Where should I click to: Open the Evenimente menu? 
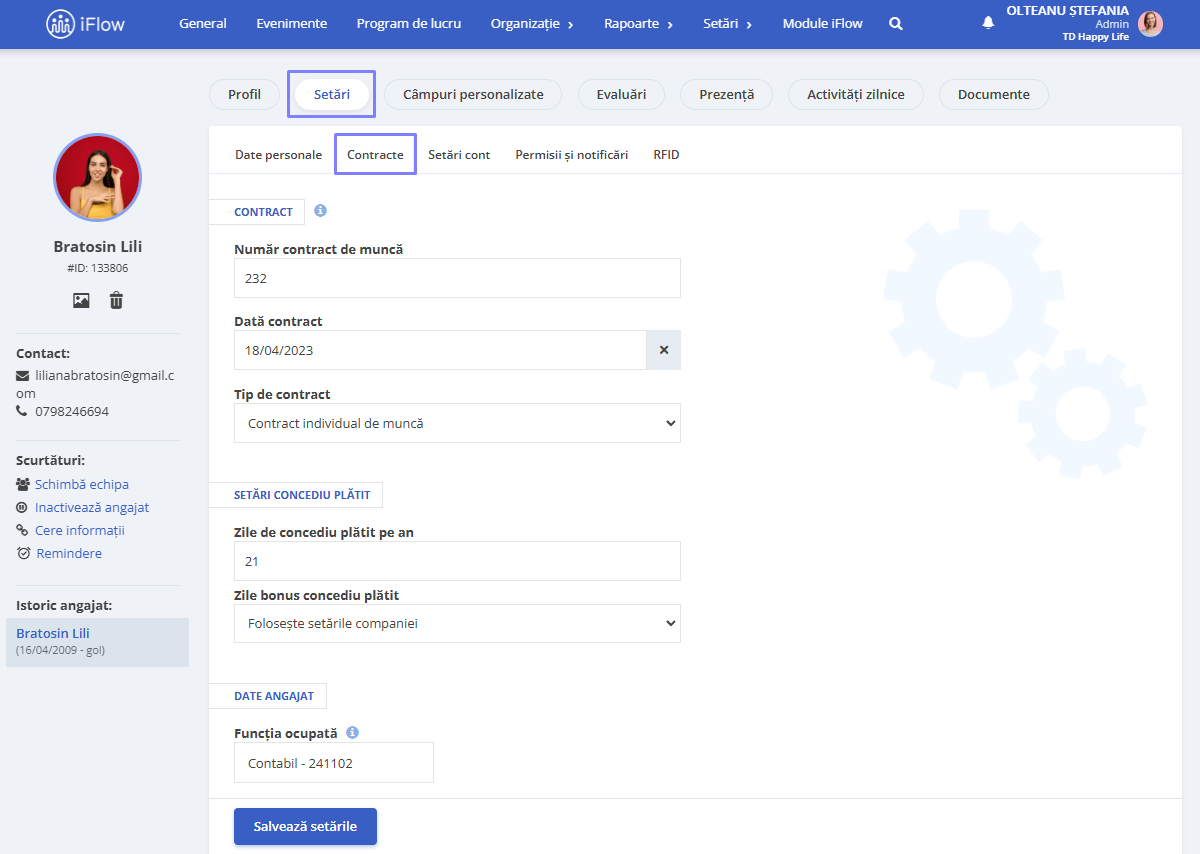(x=291, y=23)
